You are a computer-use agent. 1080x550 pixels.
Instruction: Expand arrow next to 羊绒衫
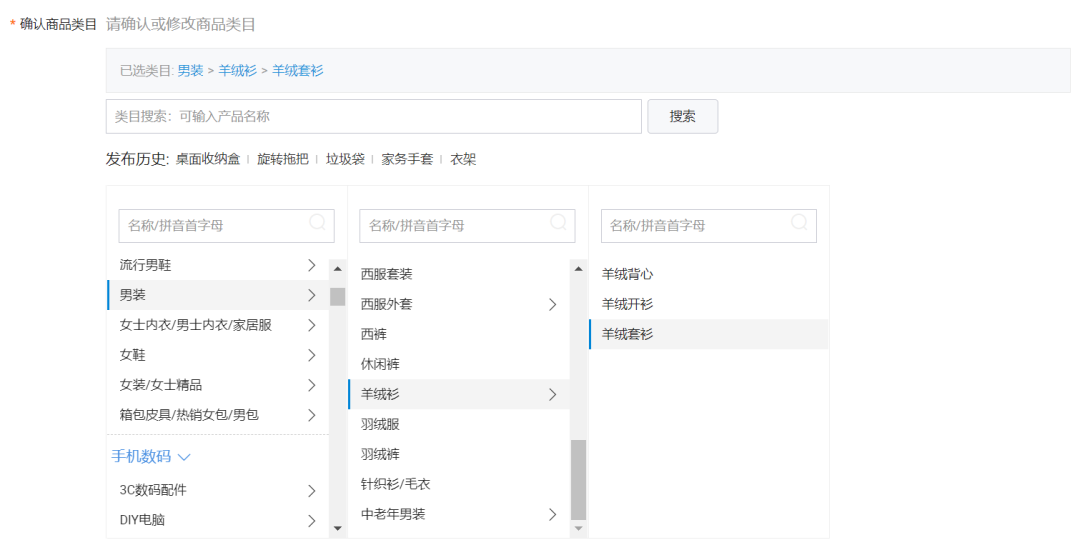(x=552, y=394)
